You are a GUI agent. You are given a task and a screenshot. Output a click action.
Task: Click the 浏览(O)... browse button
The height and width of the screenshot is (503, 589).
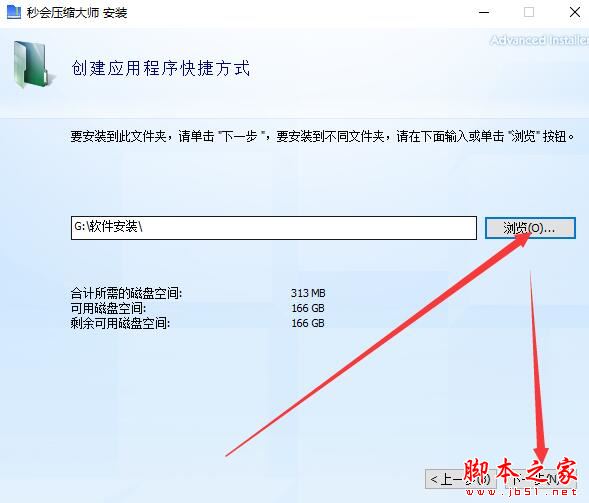(530, 228)
